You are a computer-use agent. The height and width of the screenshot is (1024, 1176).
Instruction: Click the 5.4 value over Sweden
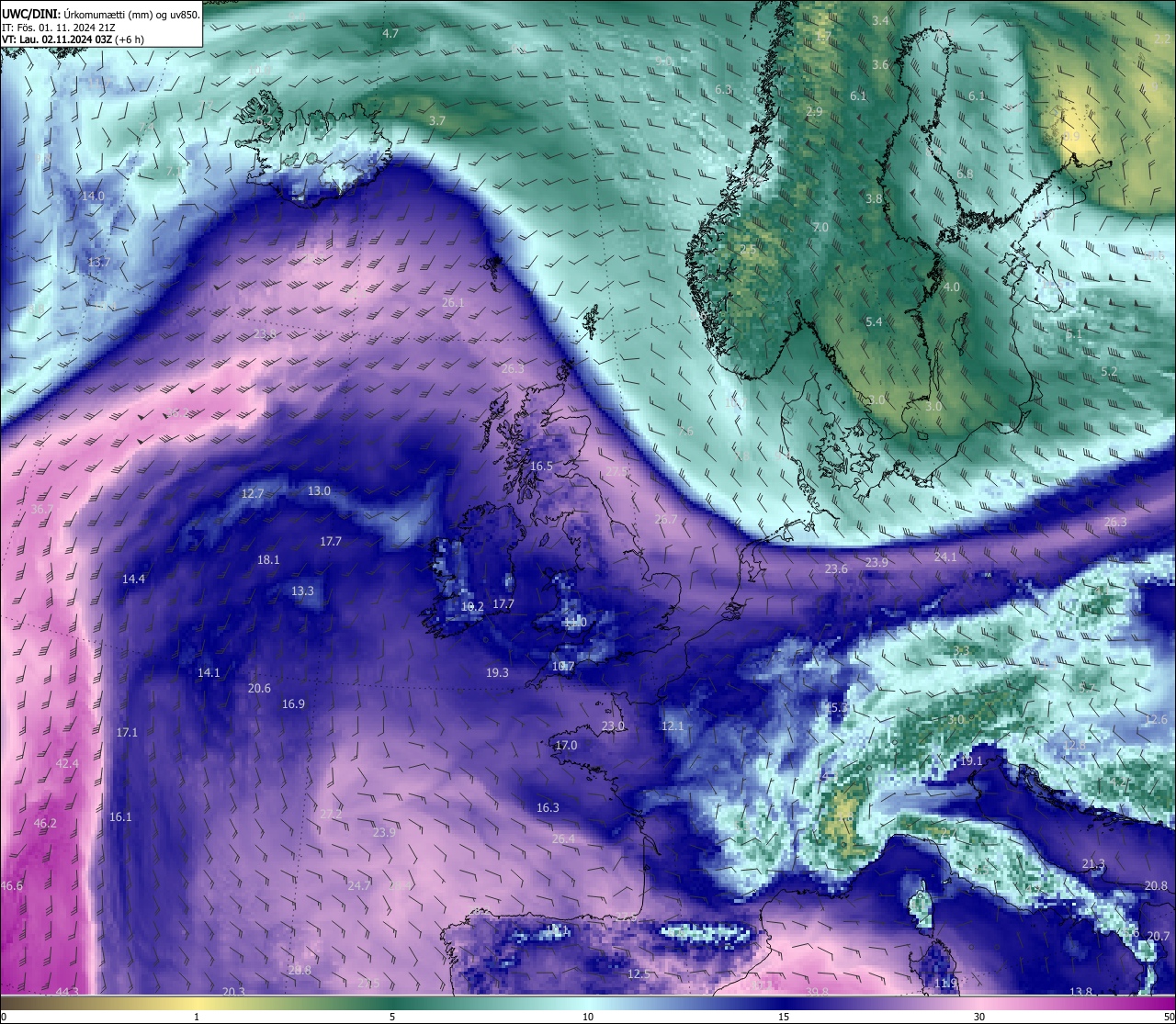click(874, 322)
